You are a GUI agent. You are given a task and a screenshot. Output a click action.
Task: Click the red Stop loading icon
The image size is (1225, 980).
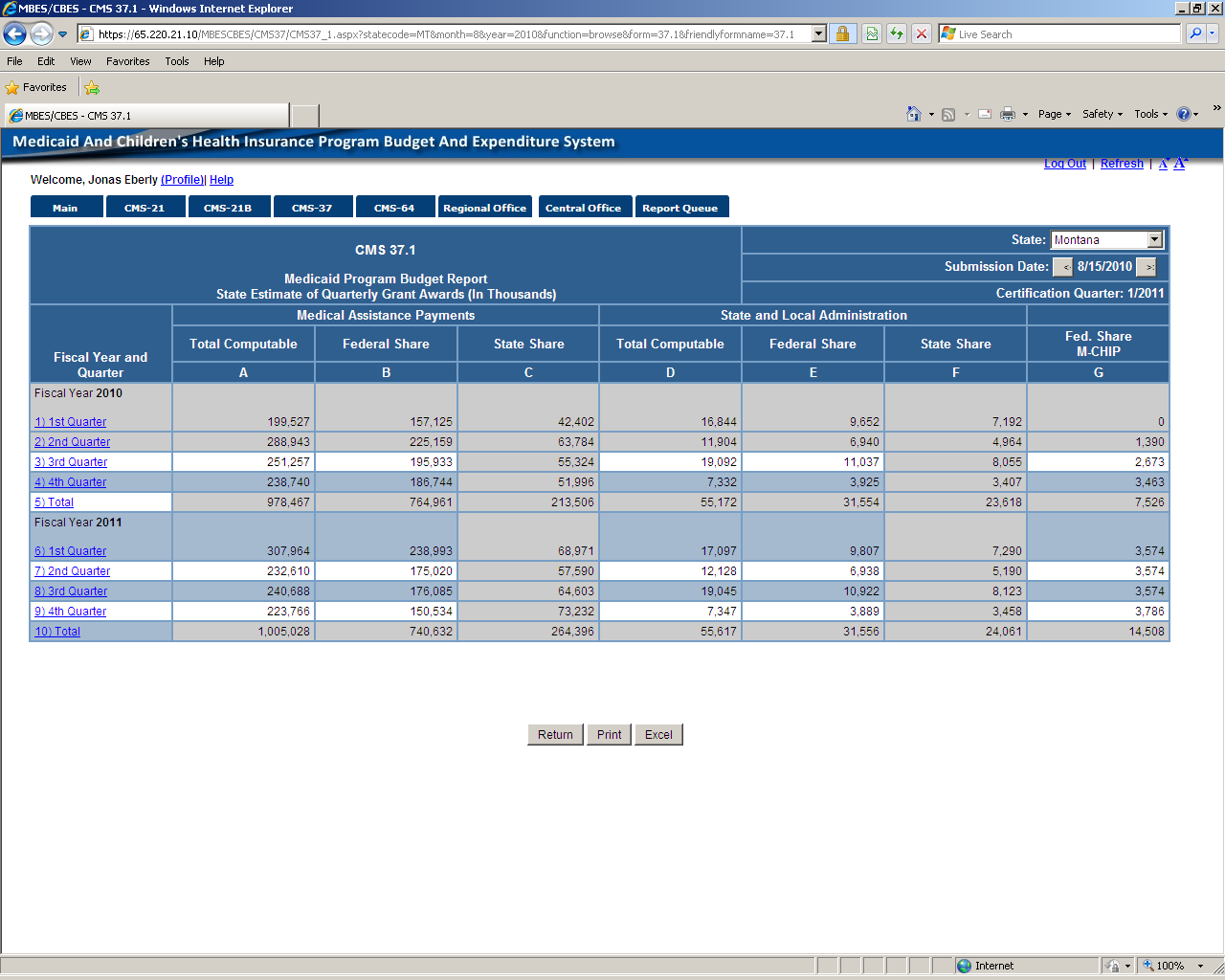[x=921, y=34]
